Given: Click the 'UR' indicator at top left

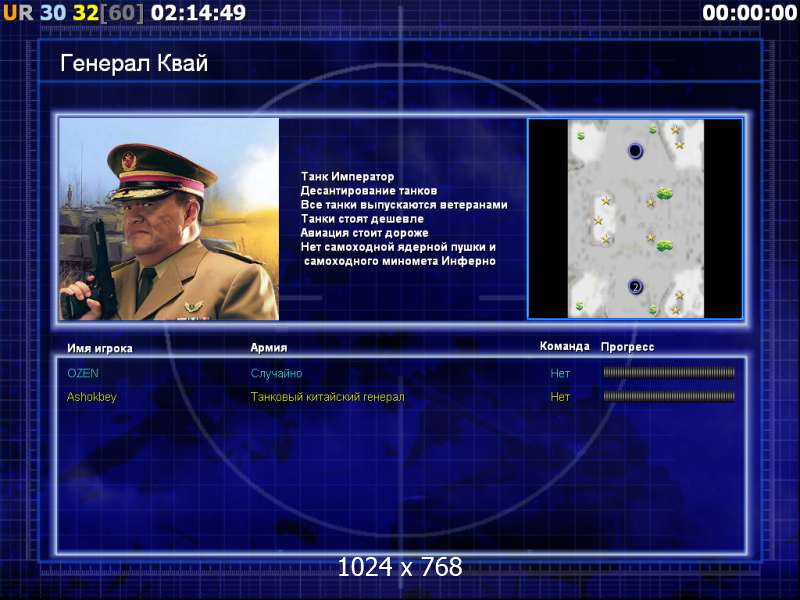Looking at the screenshot, I should (18, 13).
